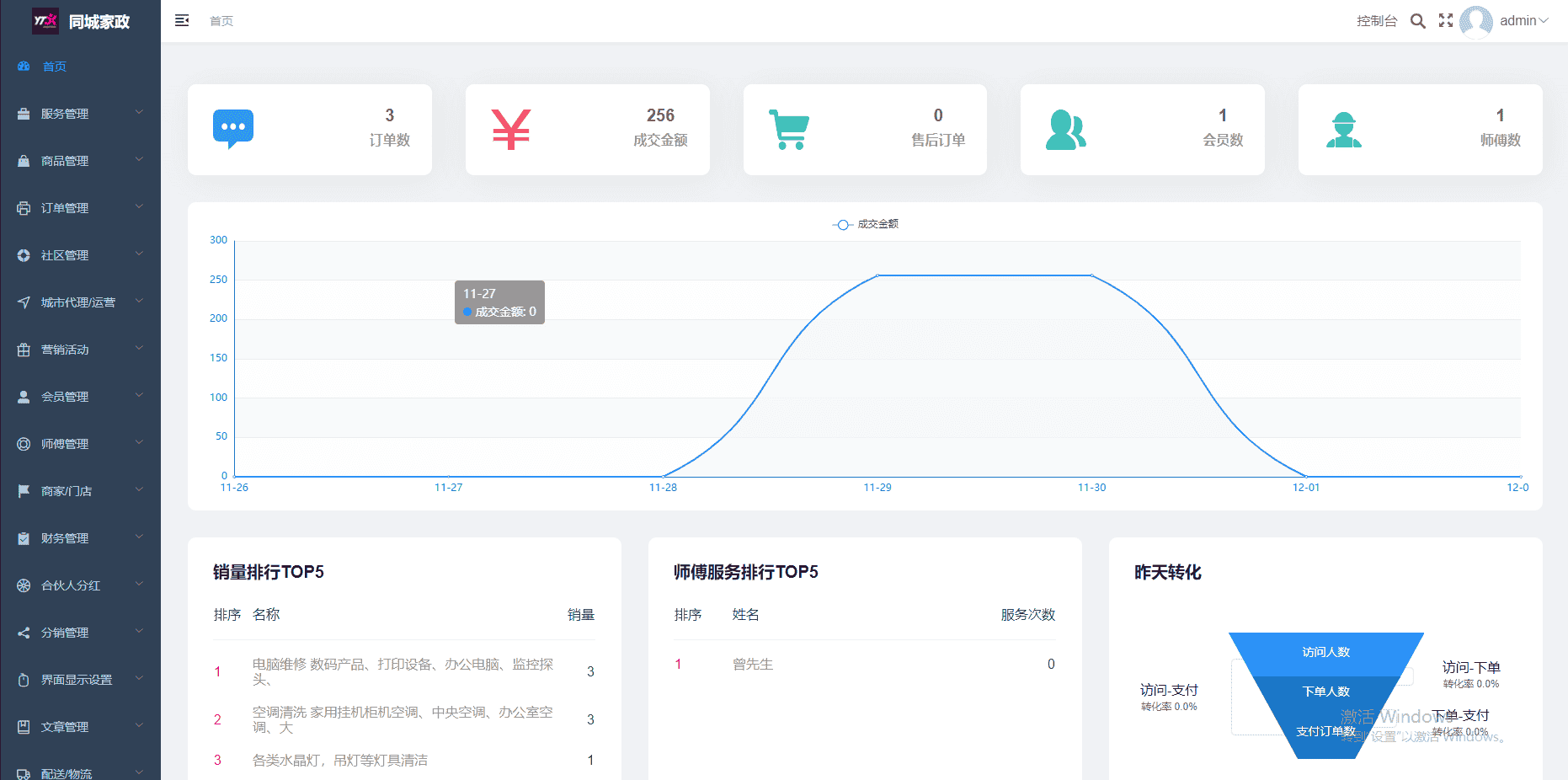Click the 访问-下单 conversion label
This screenshot has width=1568, height=780.
[1471, 668]
